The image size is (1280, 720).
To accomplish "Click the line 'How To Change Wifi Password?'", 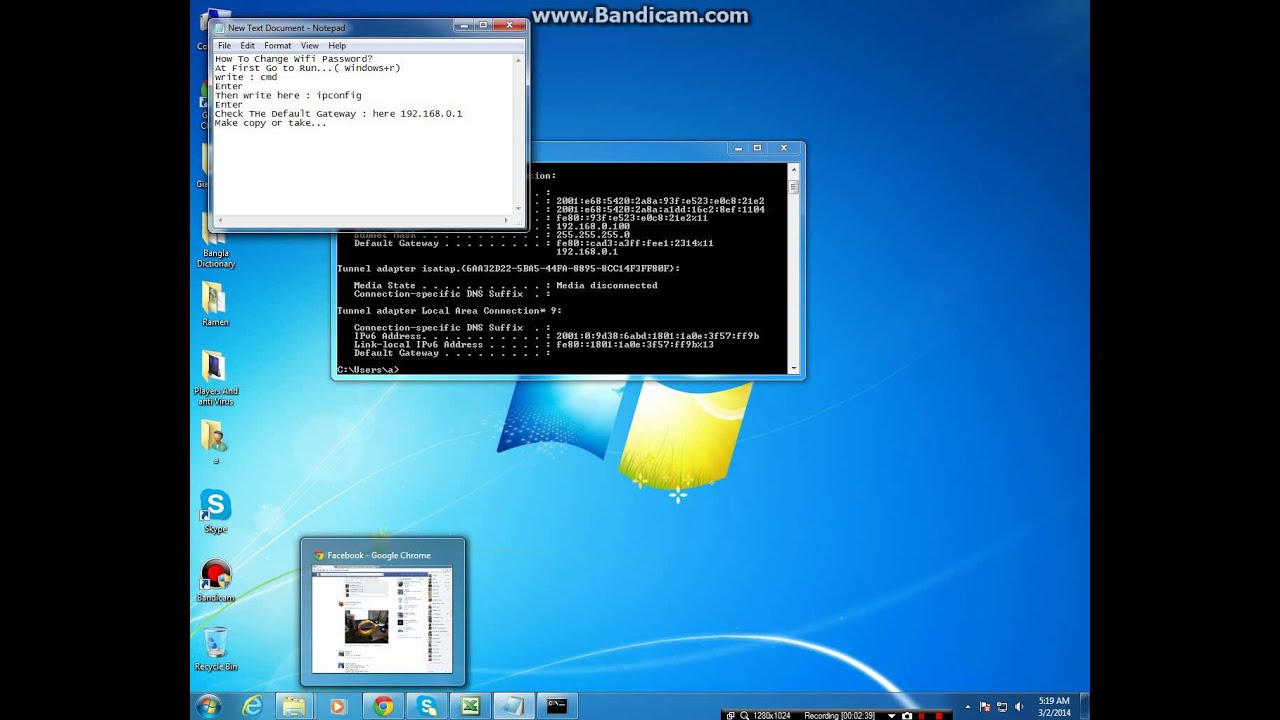I will (293, 59).
